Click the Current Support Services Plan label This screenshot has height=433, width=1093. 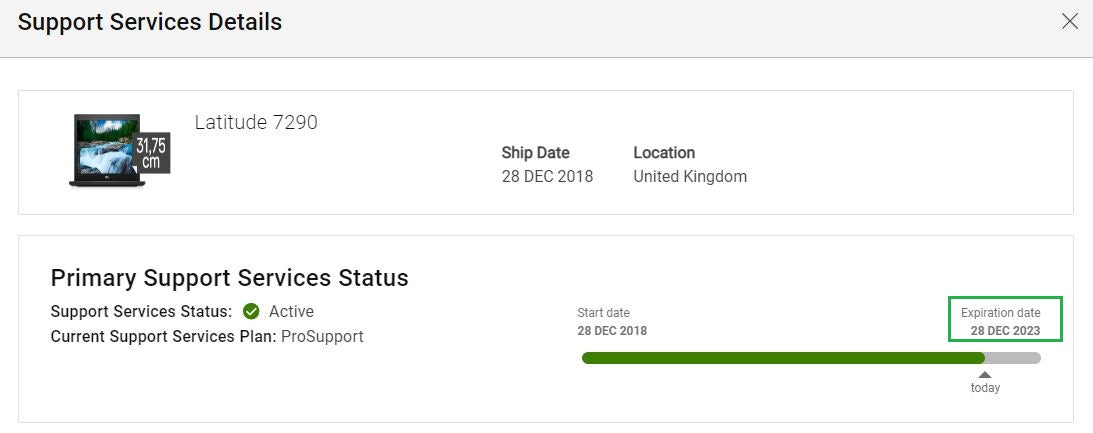point(164,337)
